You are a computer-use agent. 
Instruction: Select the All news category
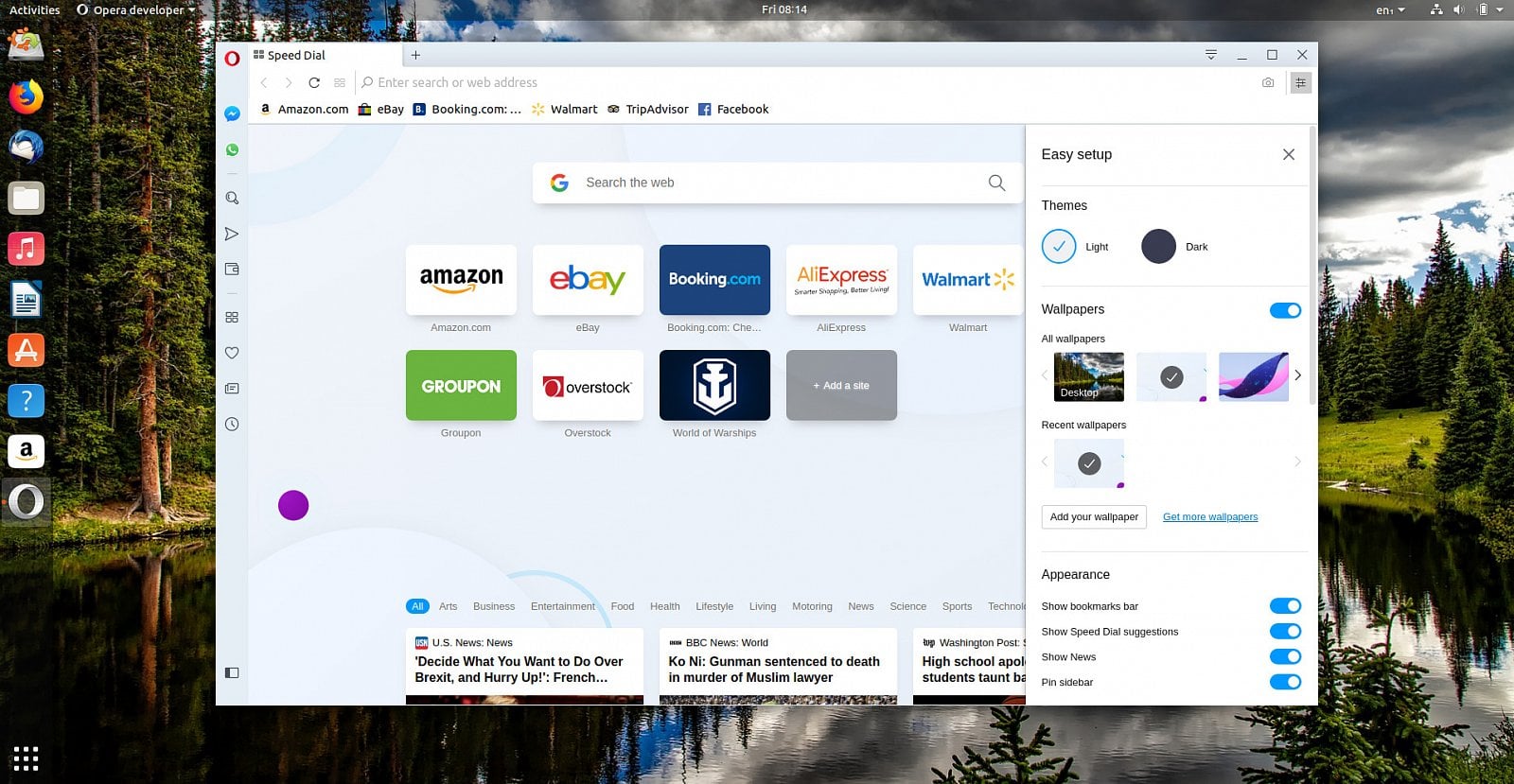pyautogui.click(x=417, y=606)
